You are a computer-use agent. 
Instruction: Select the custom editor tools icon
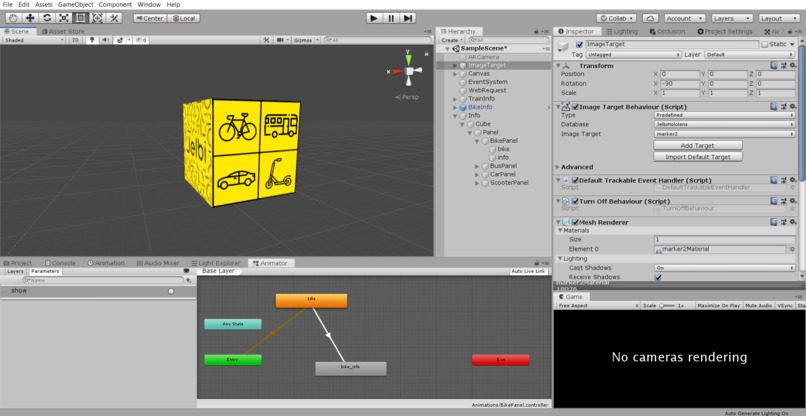[114, 18]
